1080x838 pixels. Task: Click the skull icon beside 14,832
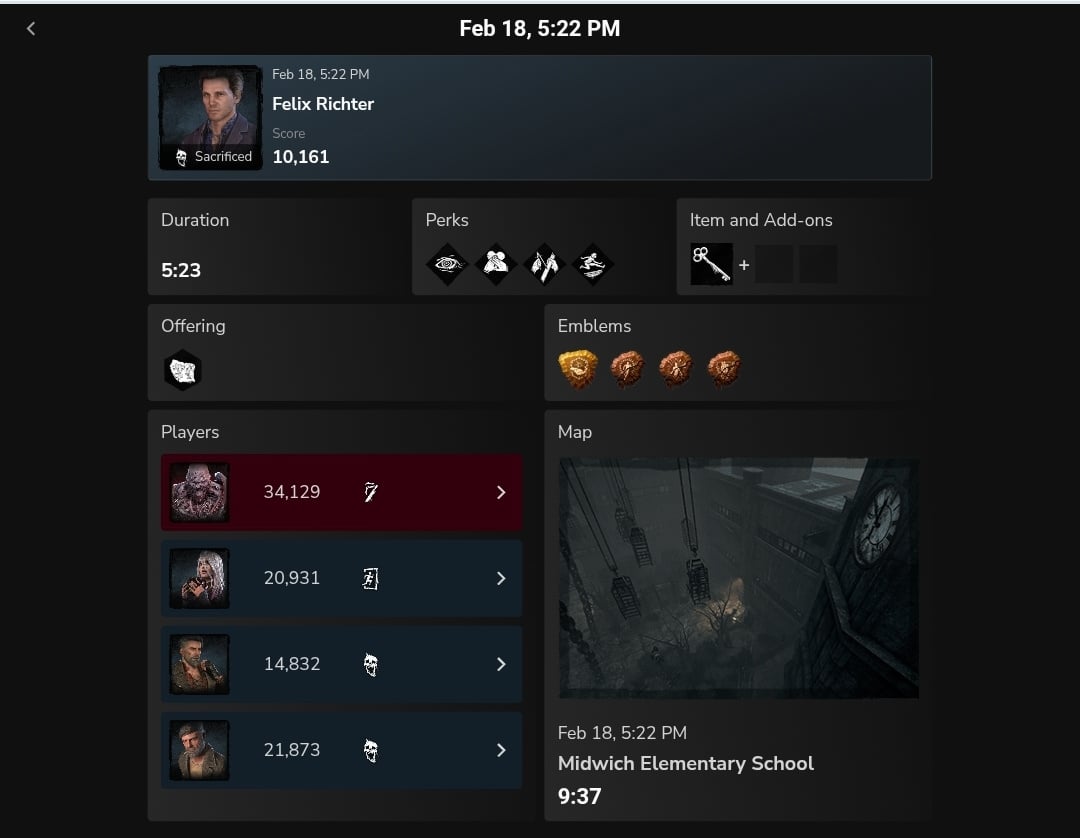(371, 664)
